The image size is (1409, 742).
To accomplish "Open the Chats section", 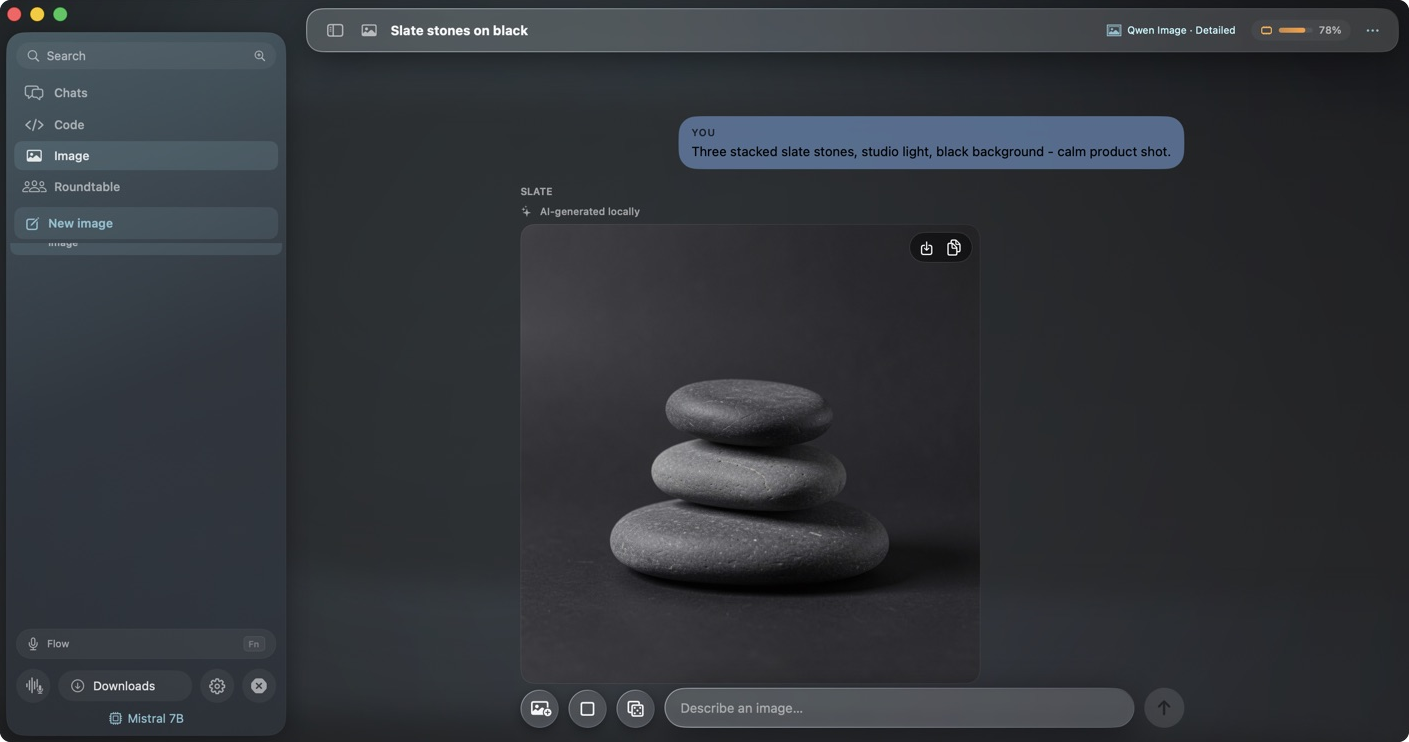I will [x=146, y=93].
